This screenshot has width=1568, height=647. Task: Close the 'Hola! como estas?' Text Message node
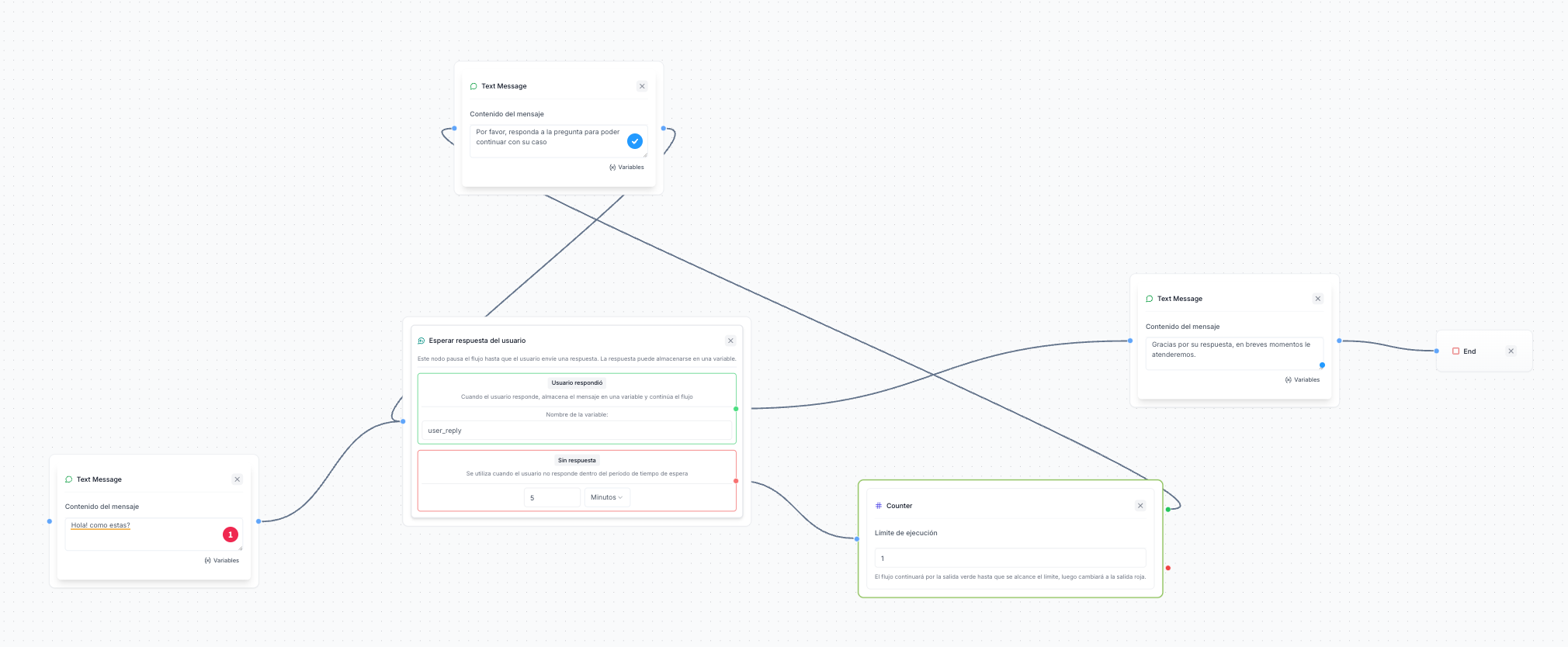coord(238,479)
